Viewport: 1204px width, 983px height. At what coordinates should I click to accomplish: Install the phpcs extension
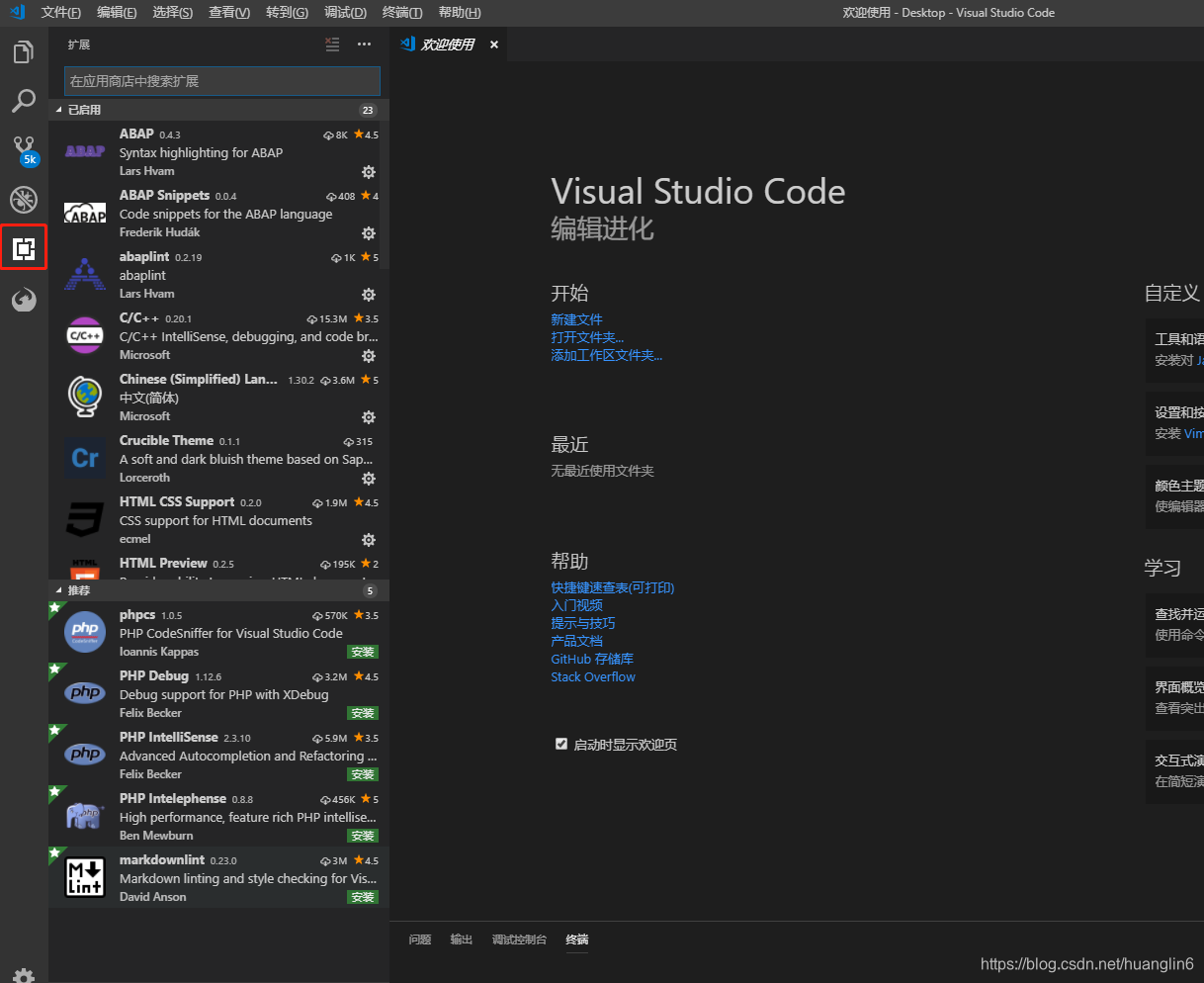tap(363, 652)
